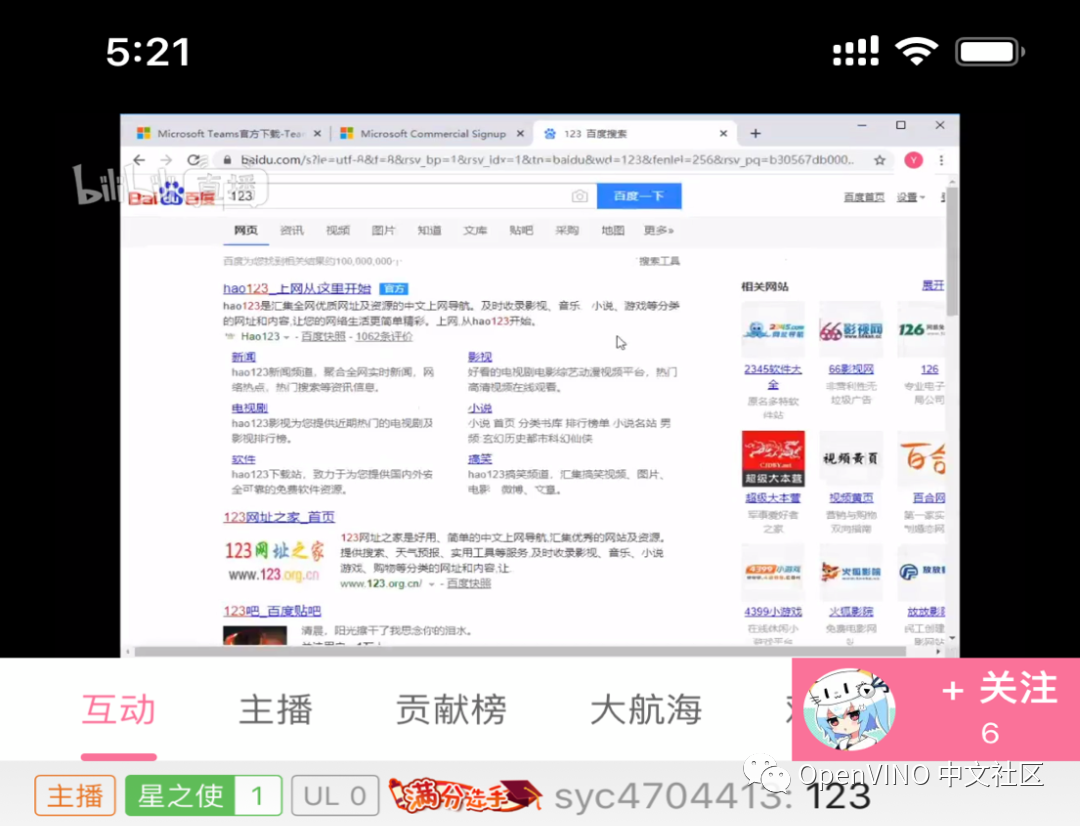The width and height of the screenshot is (1080, 826).
Task: Click the Baidu search input box
Action: (409, 196)
